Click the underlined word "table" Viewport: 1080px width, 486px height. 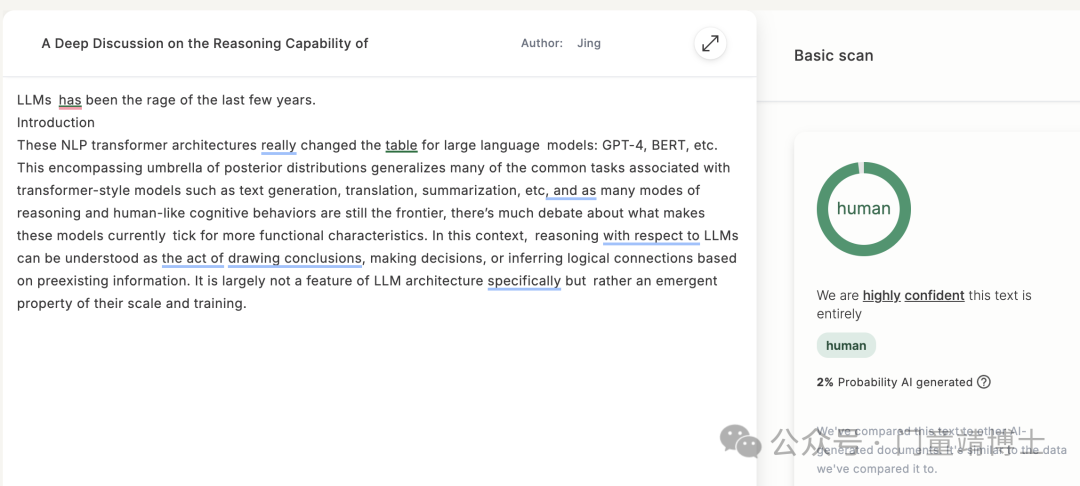coord(402,146)
